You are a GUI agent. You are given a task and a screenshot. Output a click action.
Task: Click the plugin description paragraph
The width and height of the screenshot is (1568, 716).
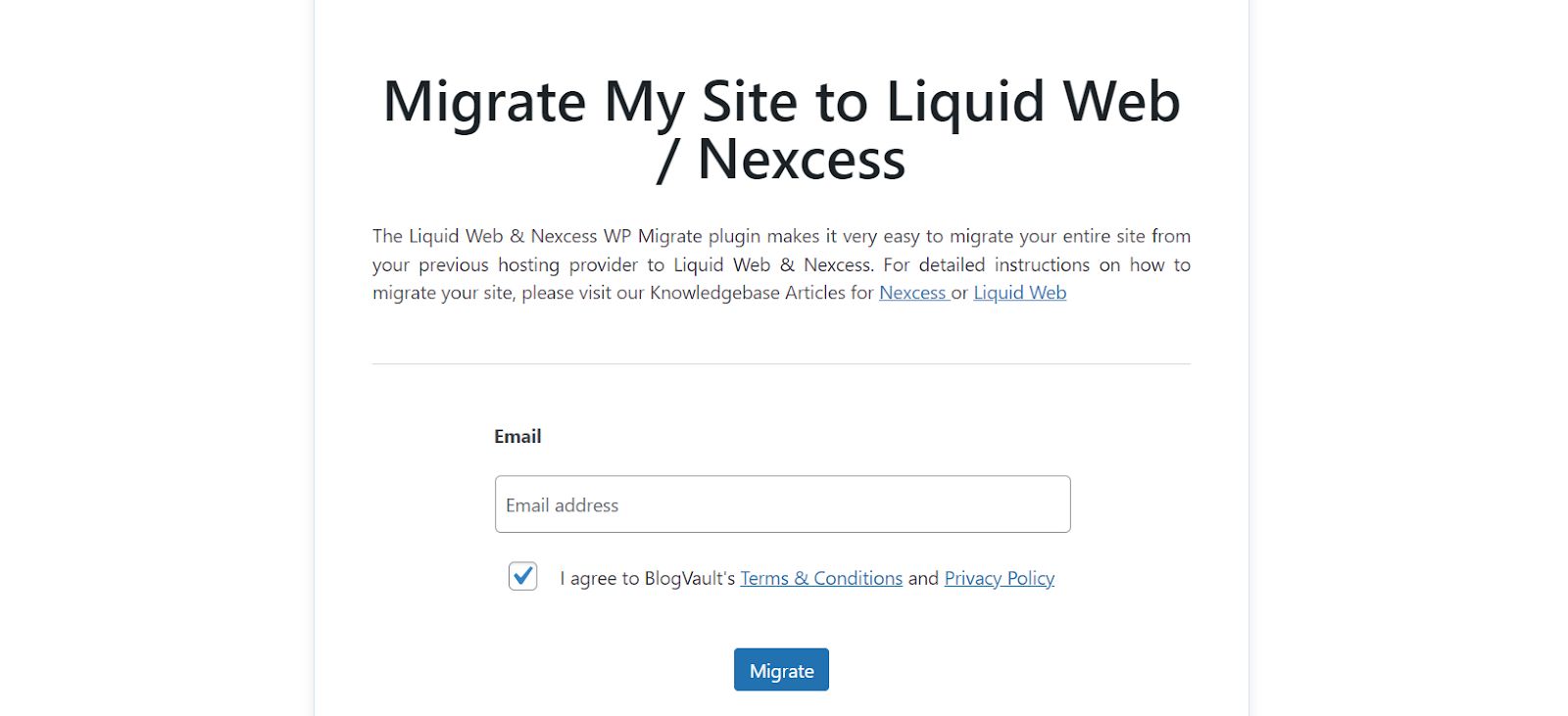click(781, 264)
